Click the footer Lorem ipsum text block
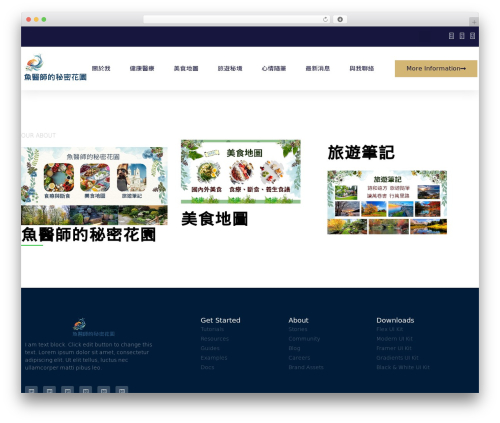This screenshot has width=500, height=423. click(x=88, y=356)
